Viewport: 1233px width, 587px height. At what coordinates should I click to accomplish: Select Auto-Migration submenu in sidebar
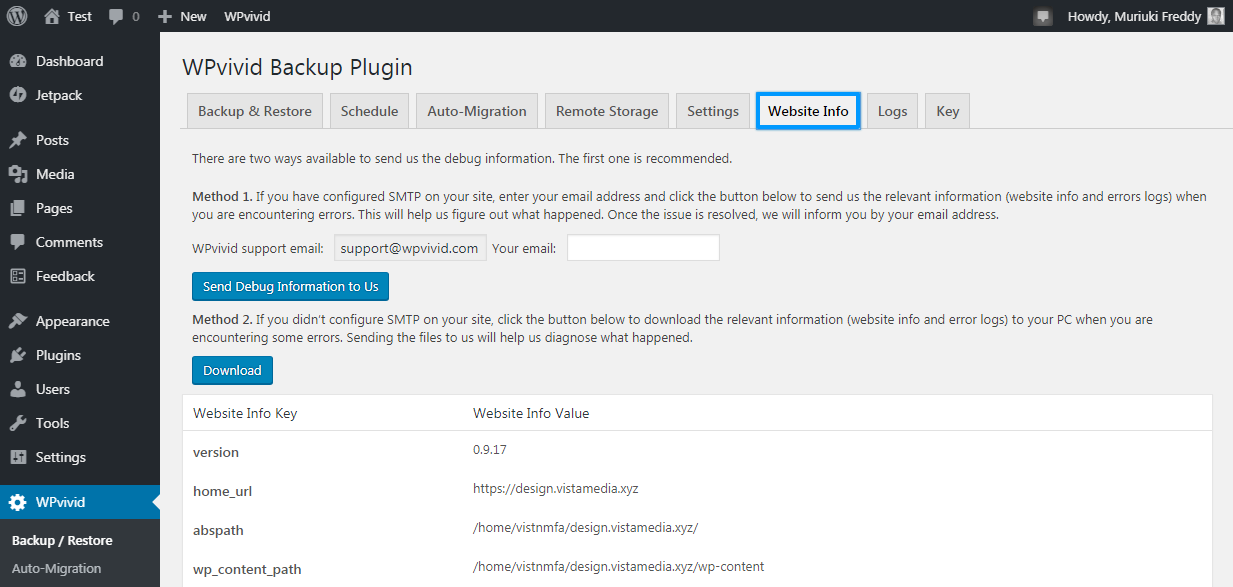tap(57, 568)
